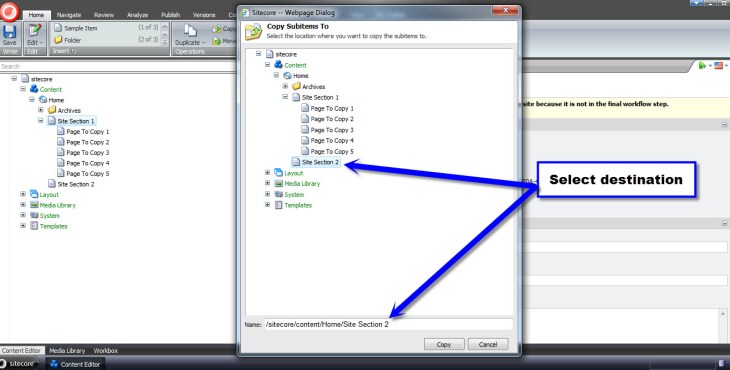730x370 pixels.
Task: Click Home icon in background tree
Action: [43, 100]
